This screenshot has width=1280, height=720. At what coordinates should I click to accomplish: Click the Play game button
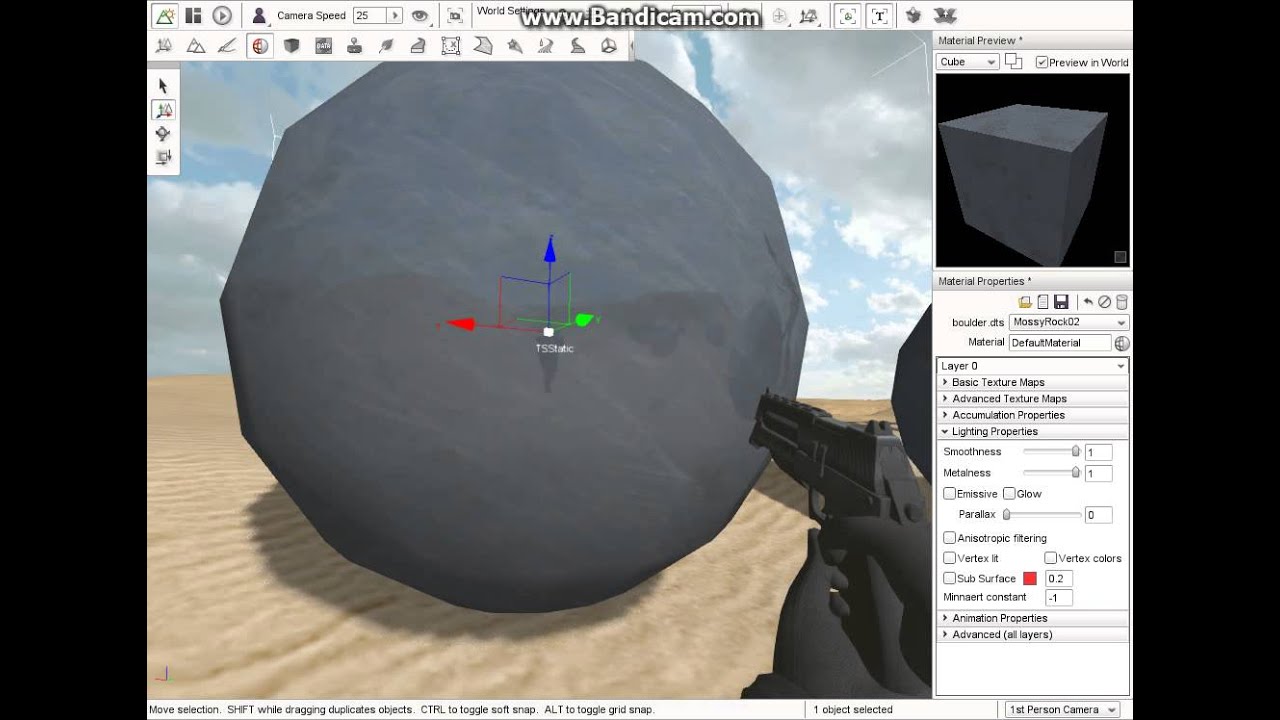click(x=222, y=15)
